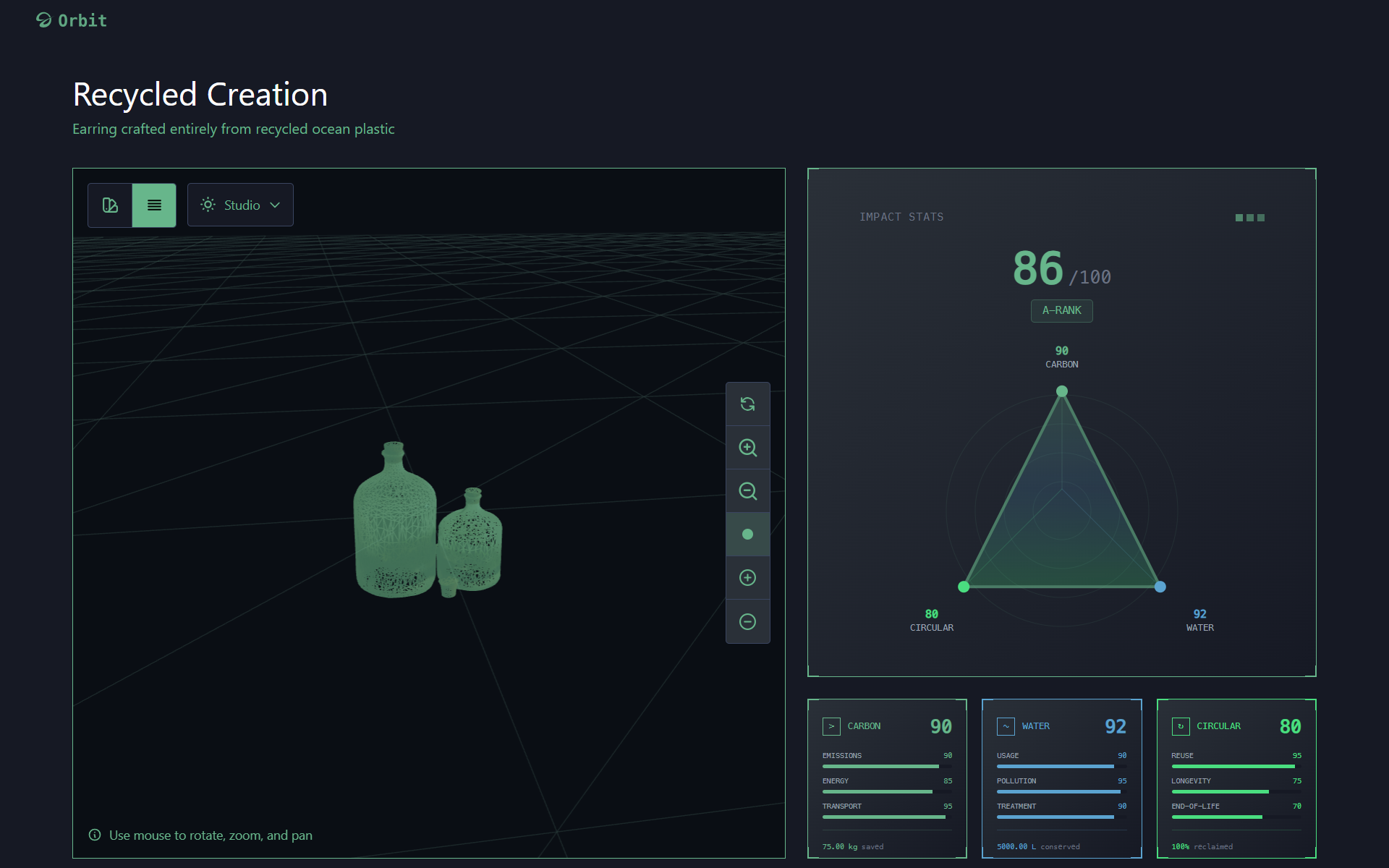Select the CARBON point on the radar chart
Viewport: 1389px width, 868px height.
[1061, 391]
